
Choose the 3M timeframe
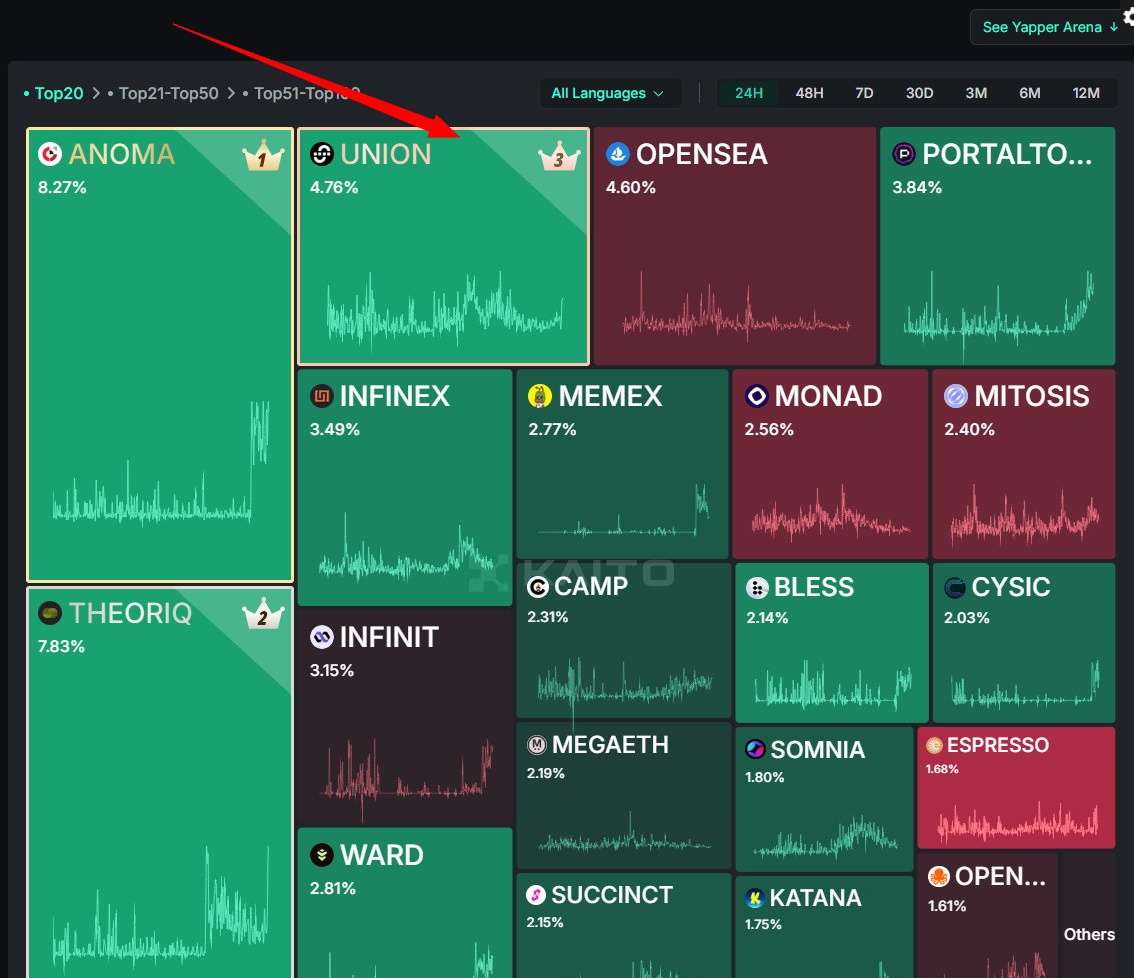point(976,93)
